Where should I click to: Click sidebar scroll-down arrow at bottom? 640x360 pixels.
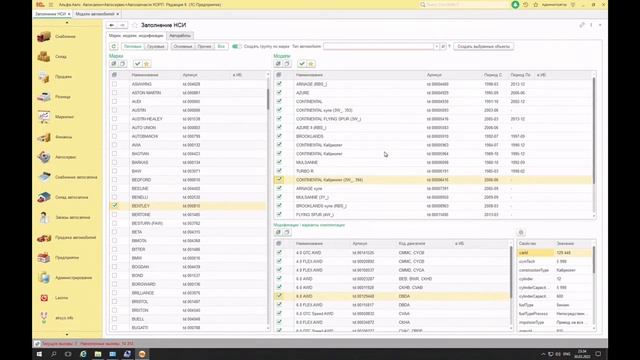click(x=67, y=334)
